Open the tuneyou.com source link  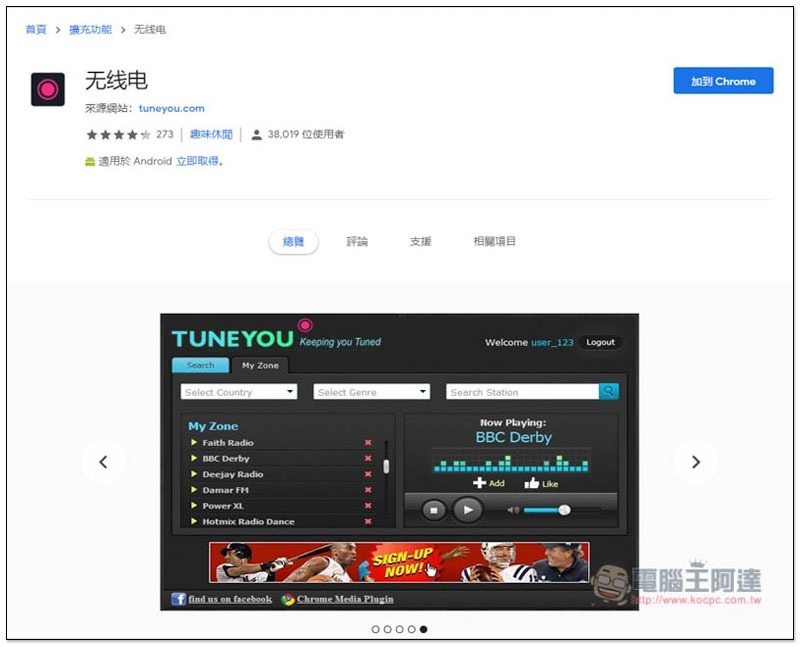tap(171, 108)
